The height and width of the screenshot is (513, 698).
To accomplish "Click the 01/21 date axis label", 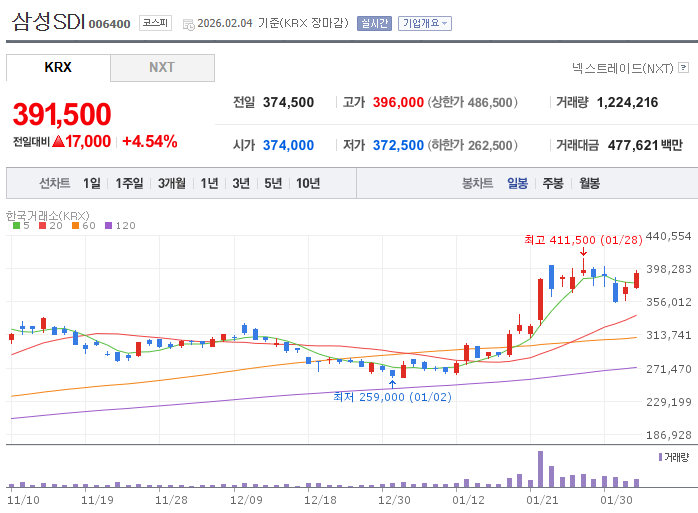I will [x=542, y=500].
